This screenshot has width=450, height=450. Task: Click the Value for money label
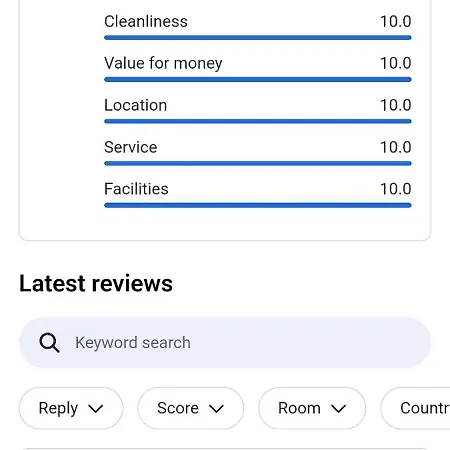(x=163, y=63)
